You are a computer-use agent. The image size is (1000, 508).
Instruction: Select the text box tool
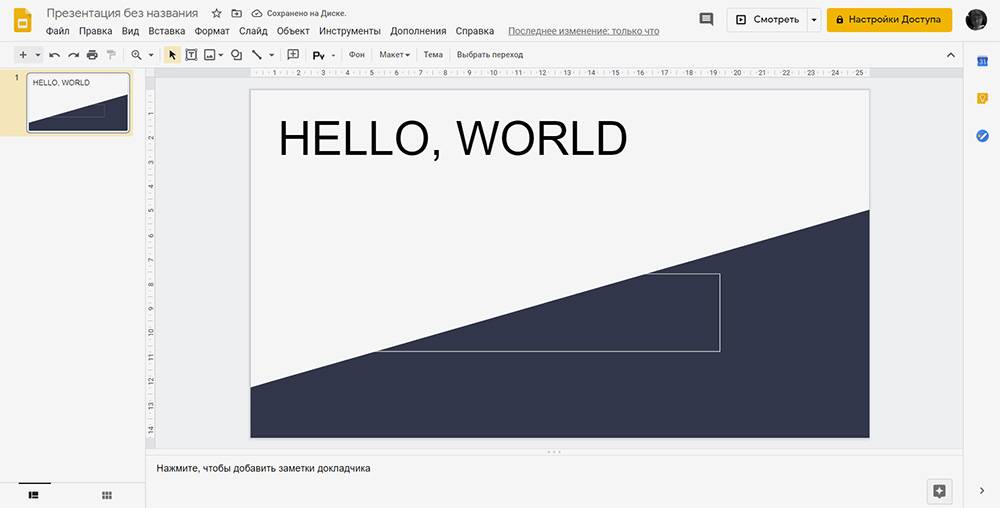(191, 55)
